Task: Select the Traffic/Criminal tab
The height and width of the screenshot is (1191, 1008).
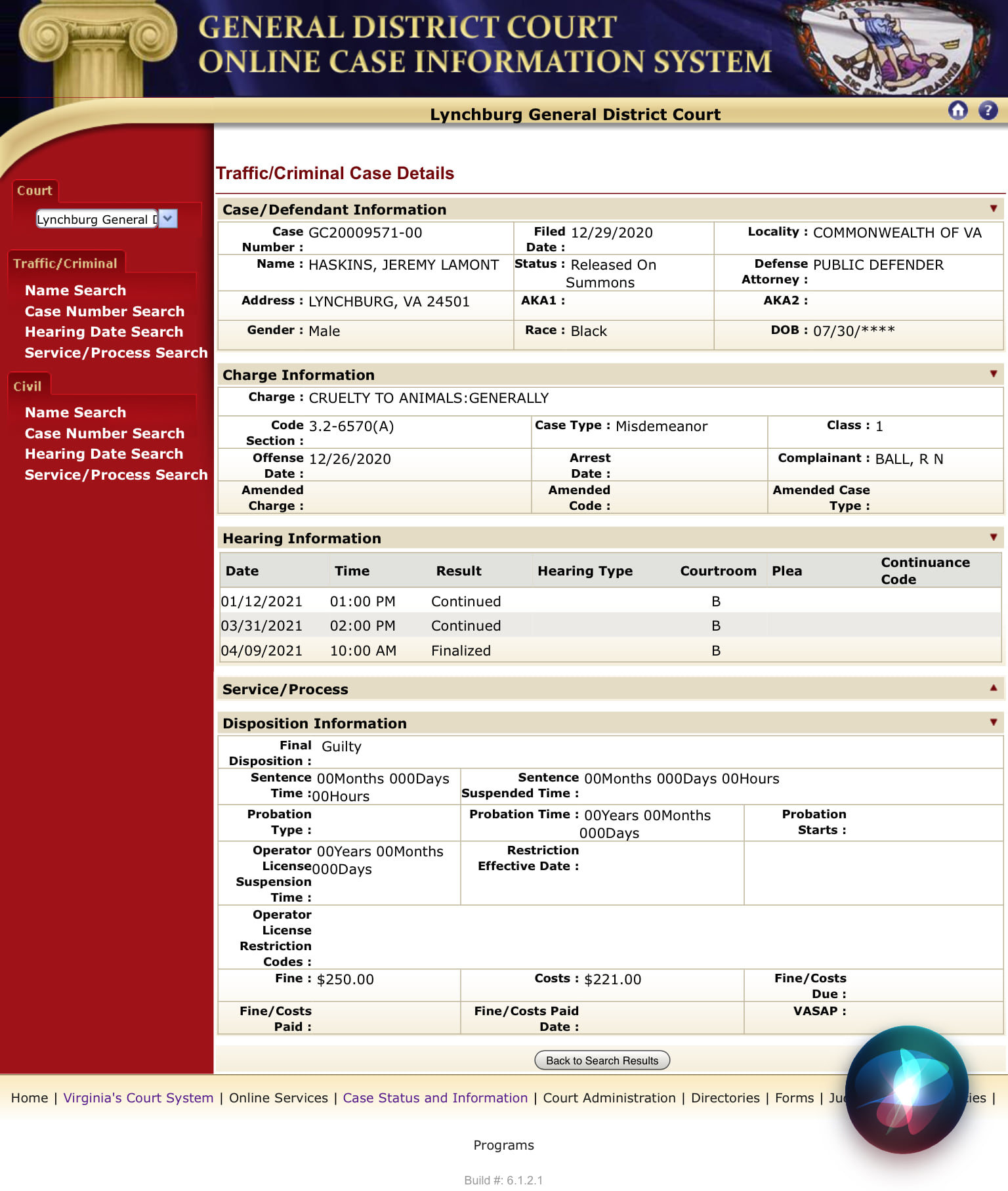Action: tap(66, 263)
